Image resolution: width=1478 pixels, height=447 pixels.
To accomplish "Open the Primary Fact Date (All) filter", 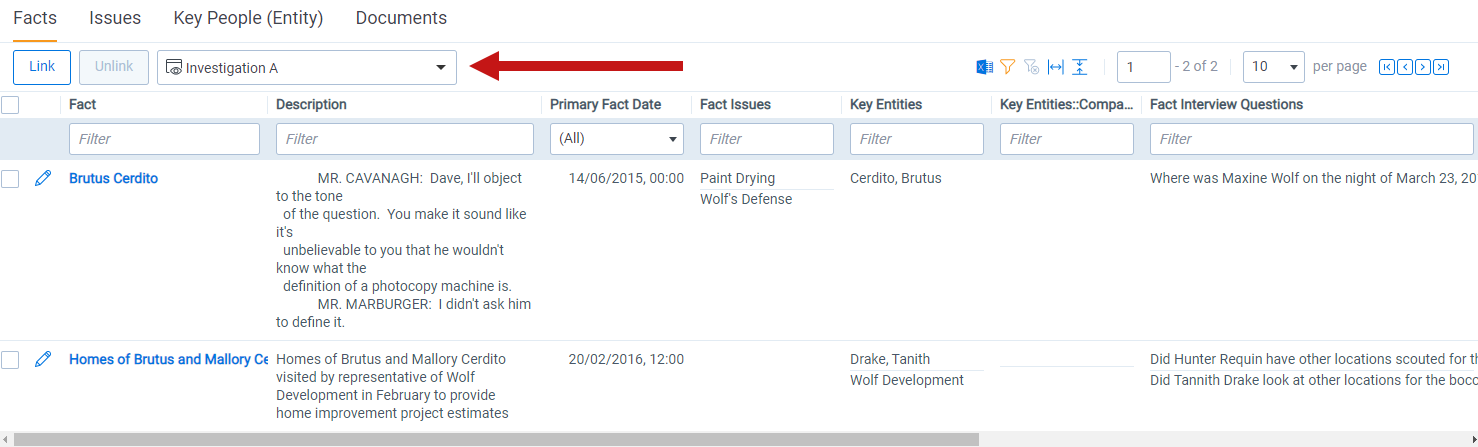I will coord(617,139).
